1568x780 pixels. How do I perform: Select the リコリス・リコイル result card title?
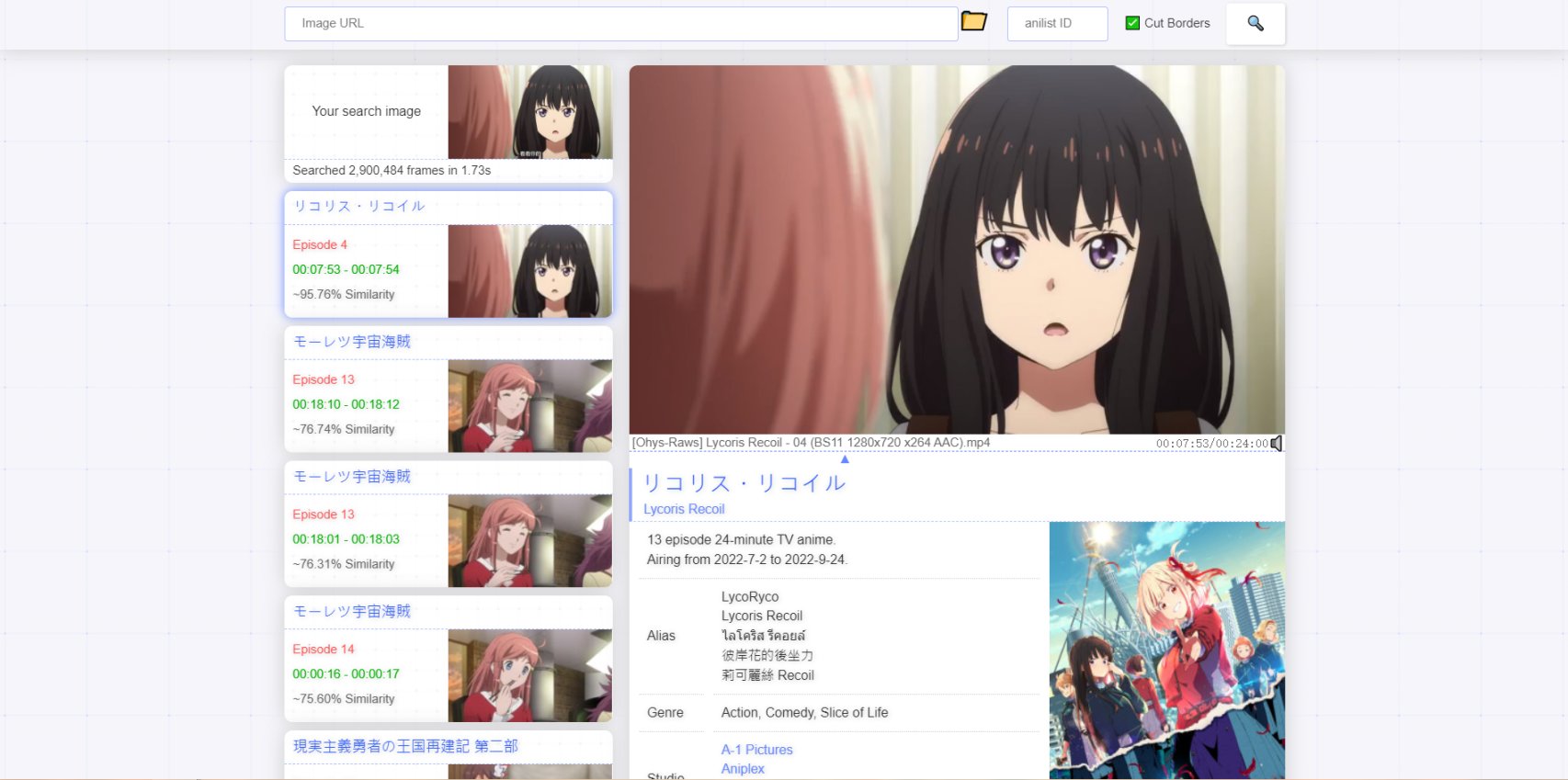click(359, 206)
